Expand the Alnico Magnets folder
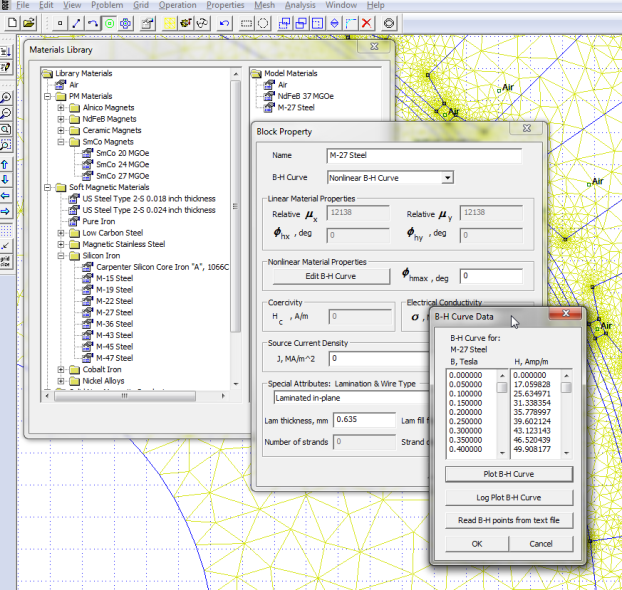The width and height of the screenshot is (622, 590). point(61,108)
